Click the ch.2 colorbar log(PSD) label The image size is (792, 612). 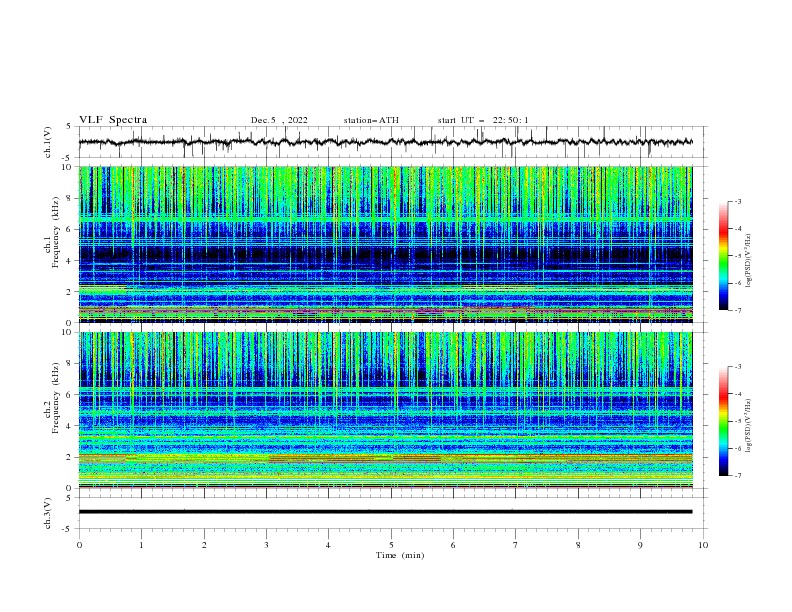pos(749,425)
